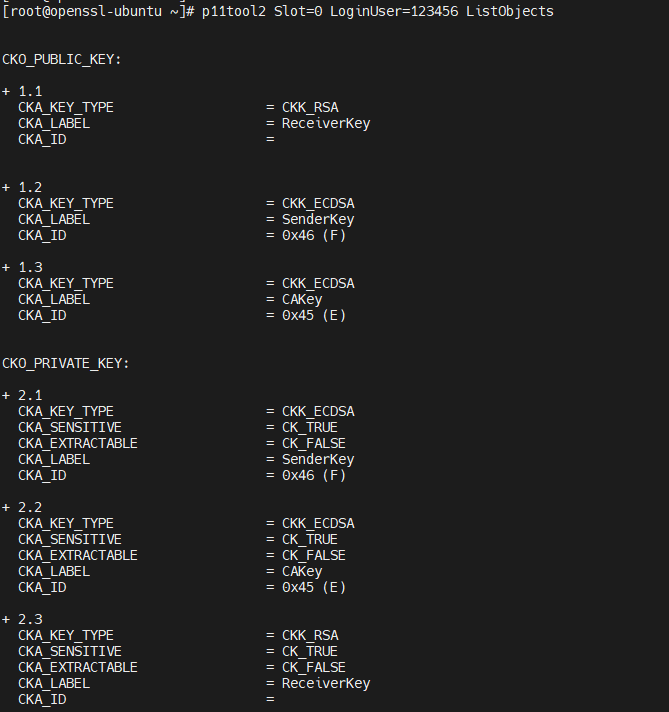Viewport: 669px width, 712px height.
Task: Click CAKey label value under object 1.3
Action: (x=302, y=300)
